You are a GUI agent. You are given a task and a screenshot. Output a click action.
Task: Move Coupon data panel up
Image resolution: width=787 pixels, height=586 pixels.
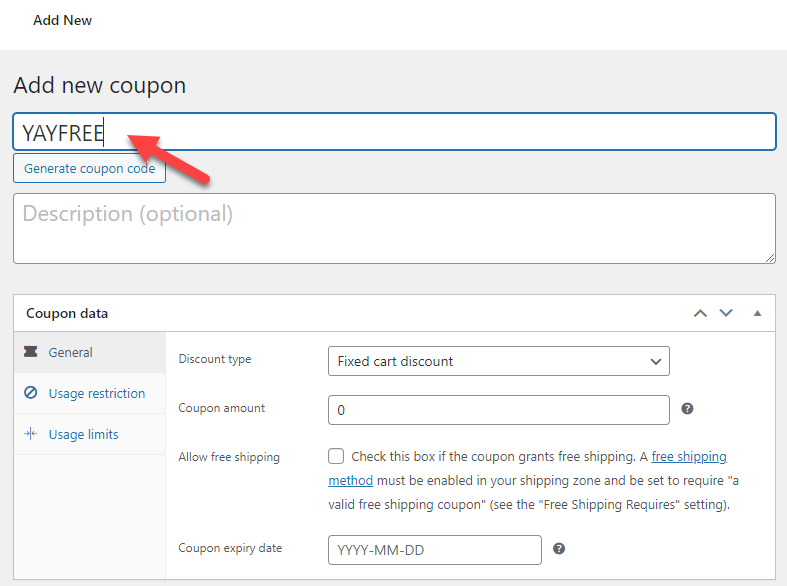(700, 314)
